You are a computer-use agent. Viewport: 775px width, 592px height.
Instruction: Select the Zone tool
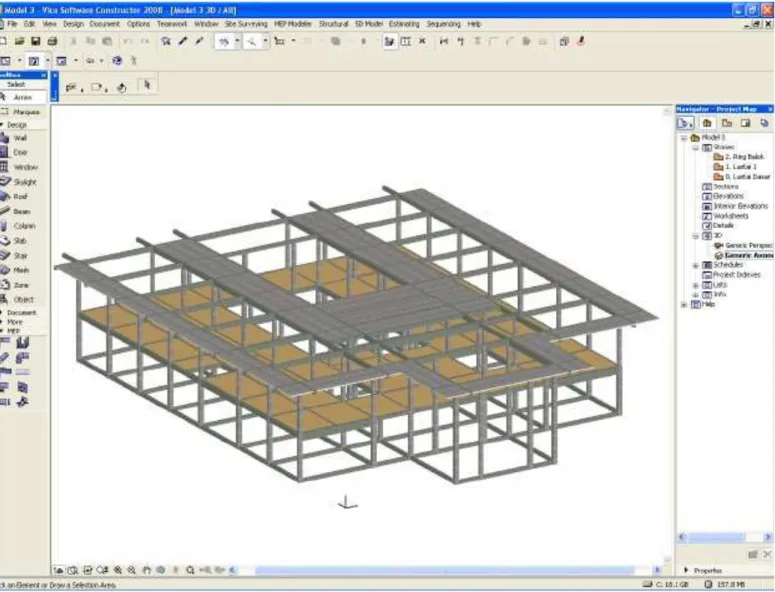click(x=20, y=285)
